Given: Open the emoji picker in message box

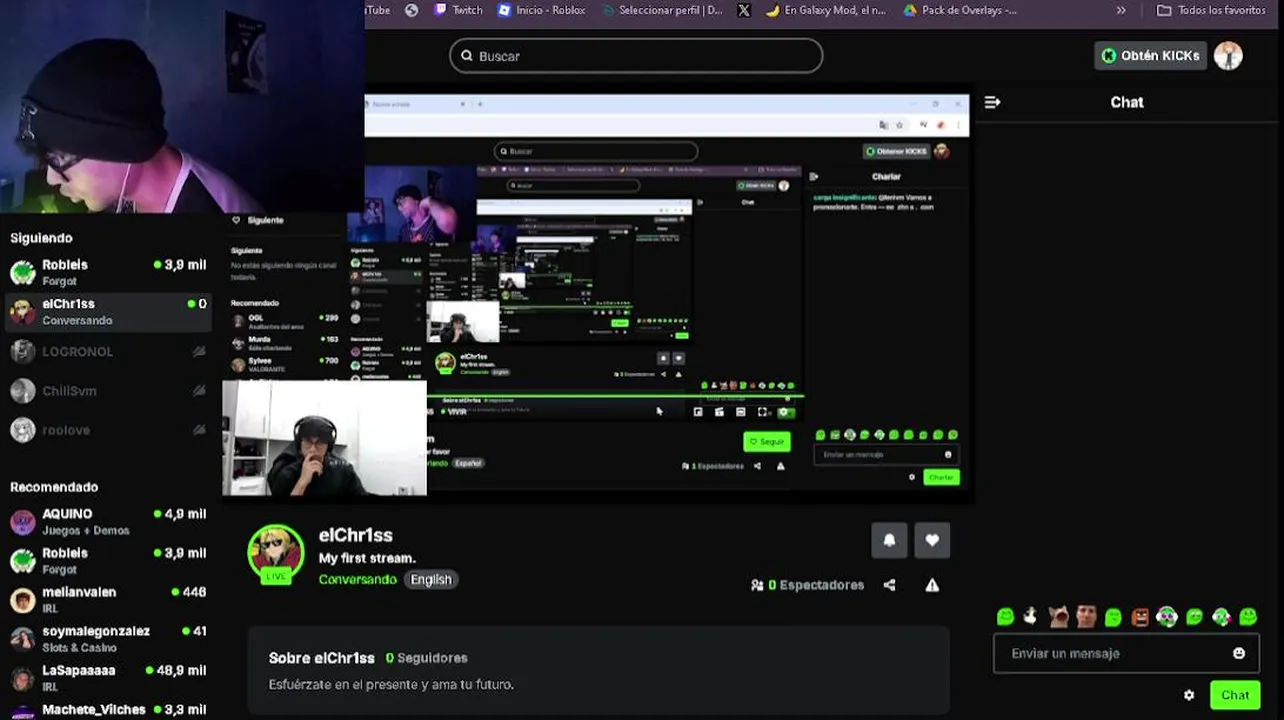Looking at the screenshot, I should pyautogui.click(x=1239, y=653).
